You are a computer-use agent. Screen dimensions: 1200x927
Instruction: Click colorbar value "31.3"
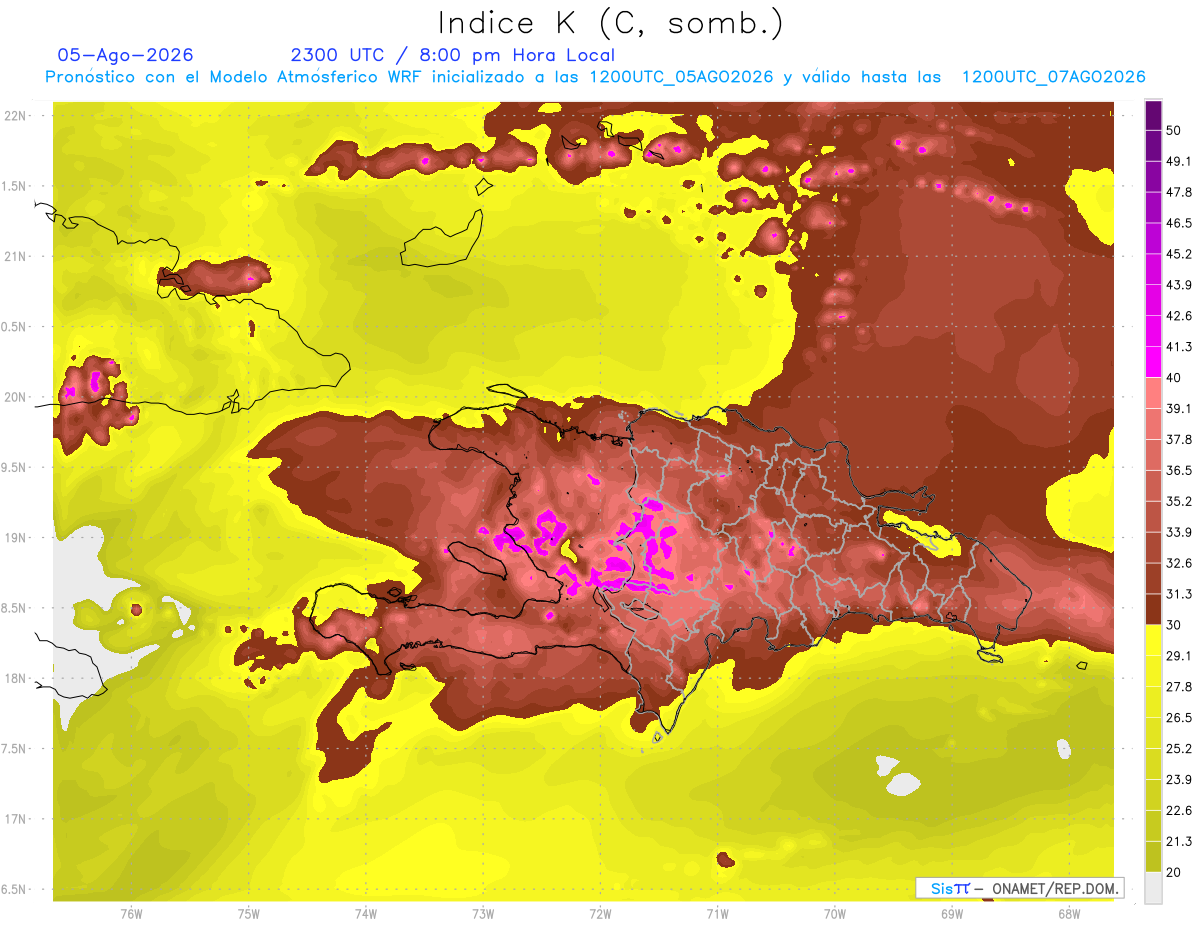(1179, 594)
